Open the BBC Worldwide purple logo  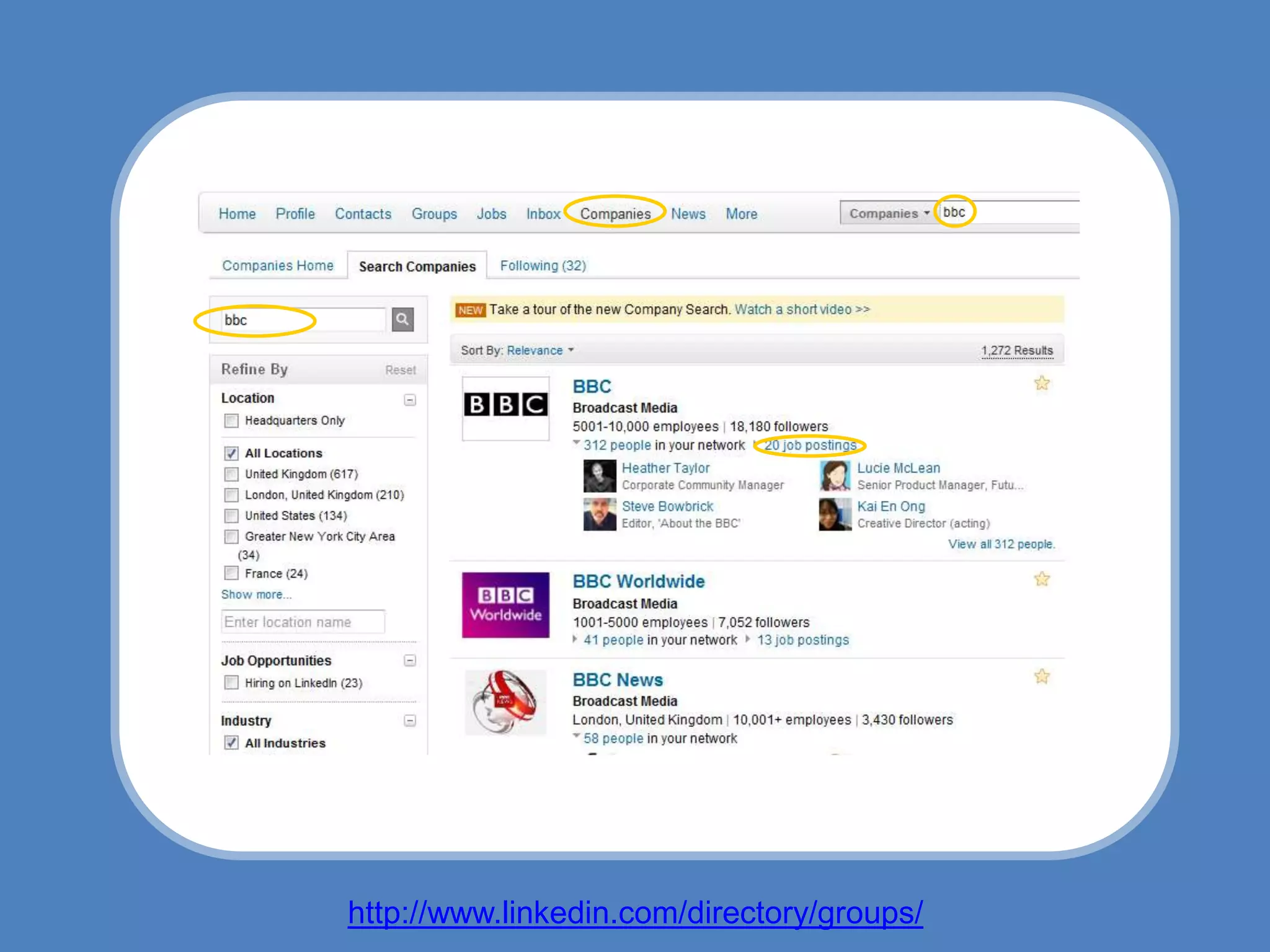pyautogui.click(x=505, y=605)
